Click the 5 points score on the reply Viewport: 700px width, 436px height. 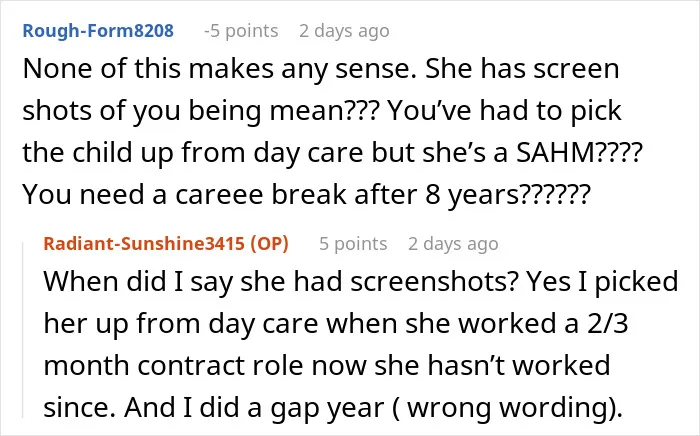(353, 244)
